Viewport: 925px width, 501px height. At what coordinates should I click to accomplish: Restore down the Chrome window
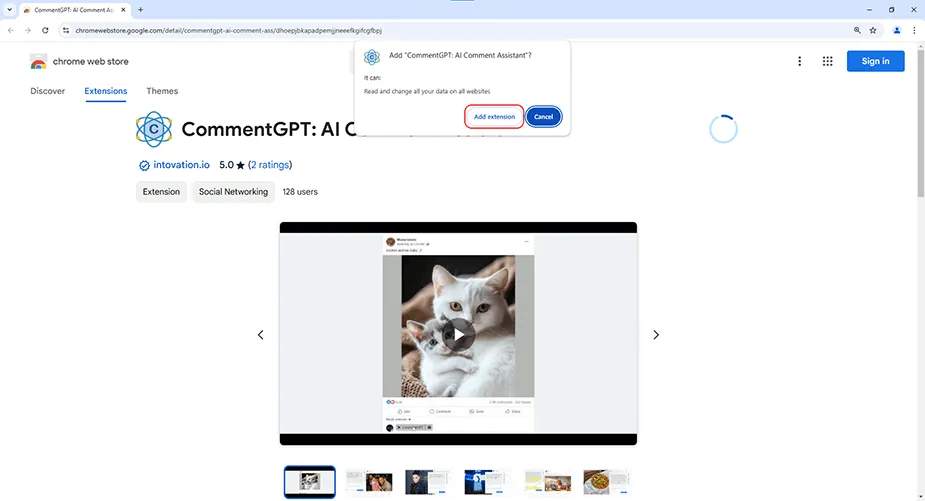(891, 9)
